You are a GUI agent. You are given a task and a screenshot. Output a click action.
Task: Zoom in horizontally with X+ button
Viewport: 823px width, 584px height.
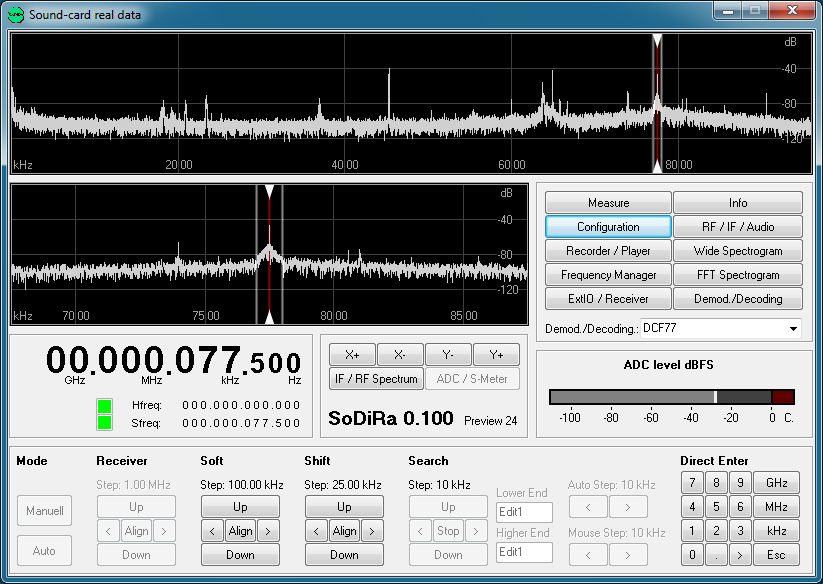tap(352, 355)
